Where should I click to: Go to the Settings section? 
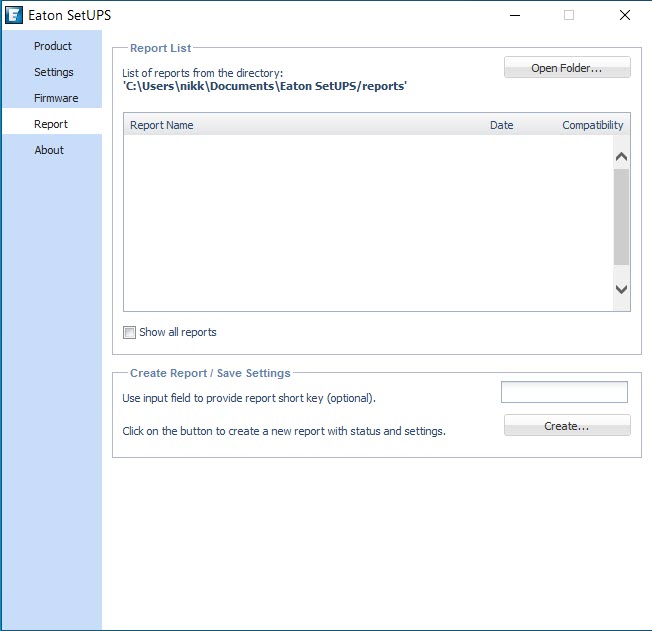coord(52,72)
